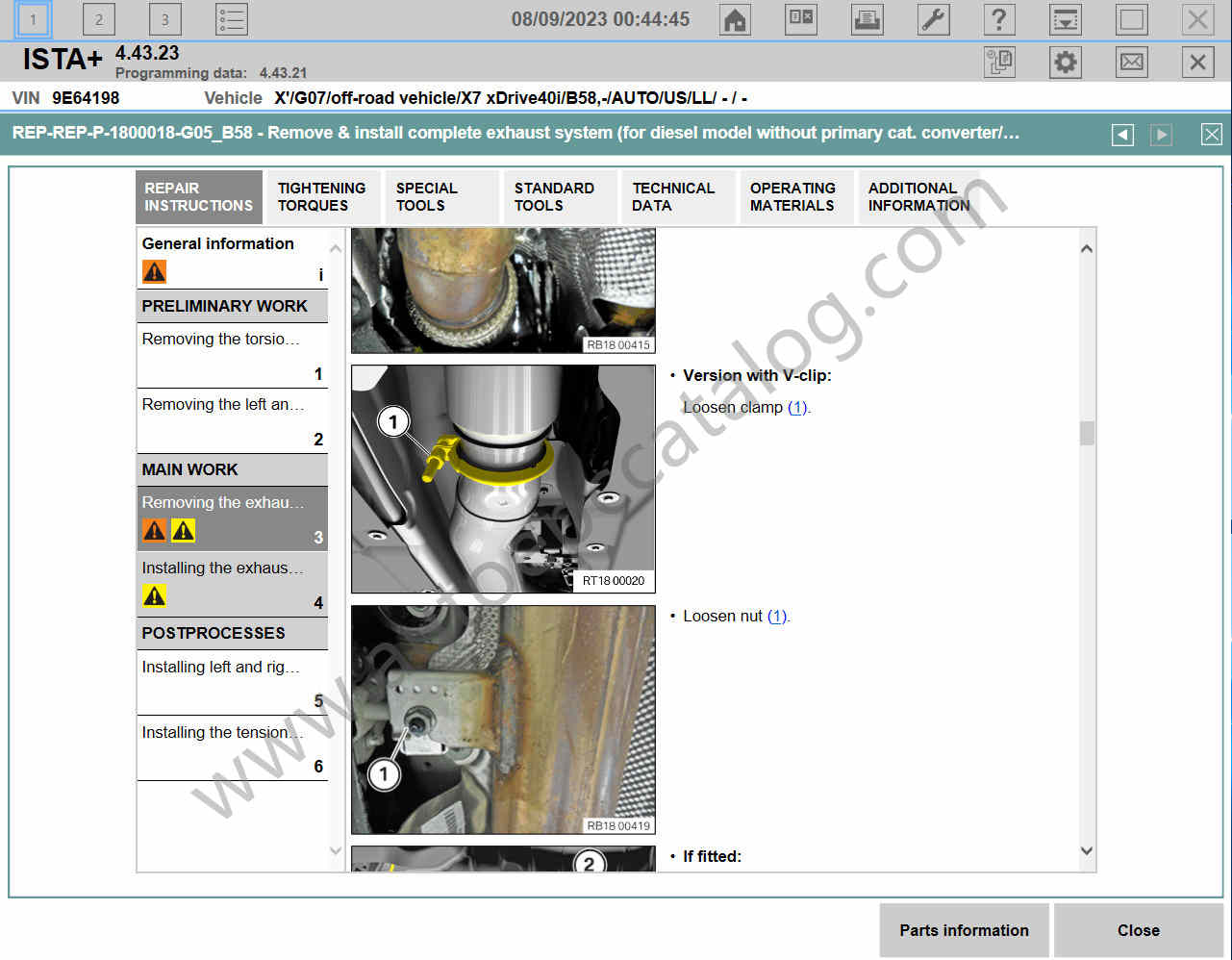Open the settings gear icon

[1066, 63]
